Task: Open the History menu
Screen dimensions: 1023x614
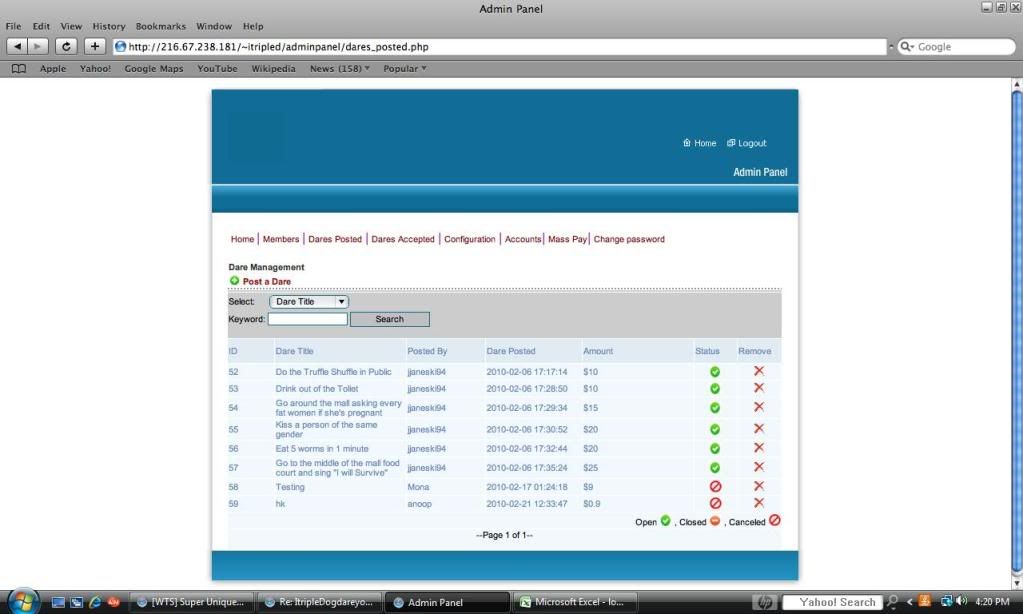Action: [x=109, y=26]
